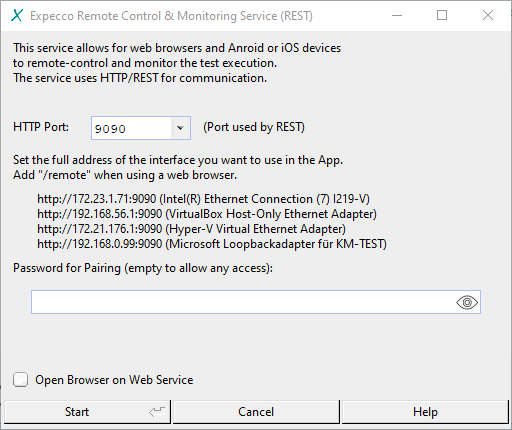Click the 'Port used by REST' hint text
Viewport: 512px width, 430px height.
[254, 127]
